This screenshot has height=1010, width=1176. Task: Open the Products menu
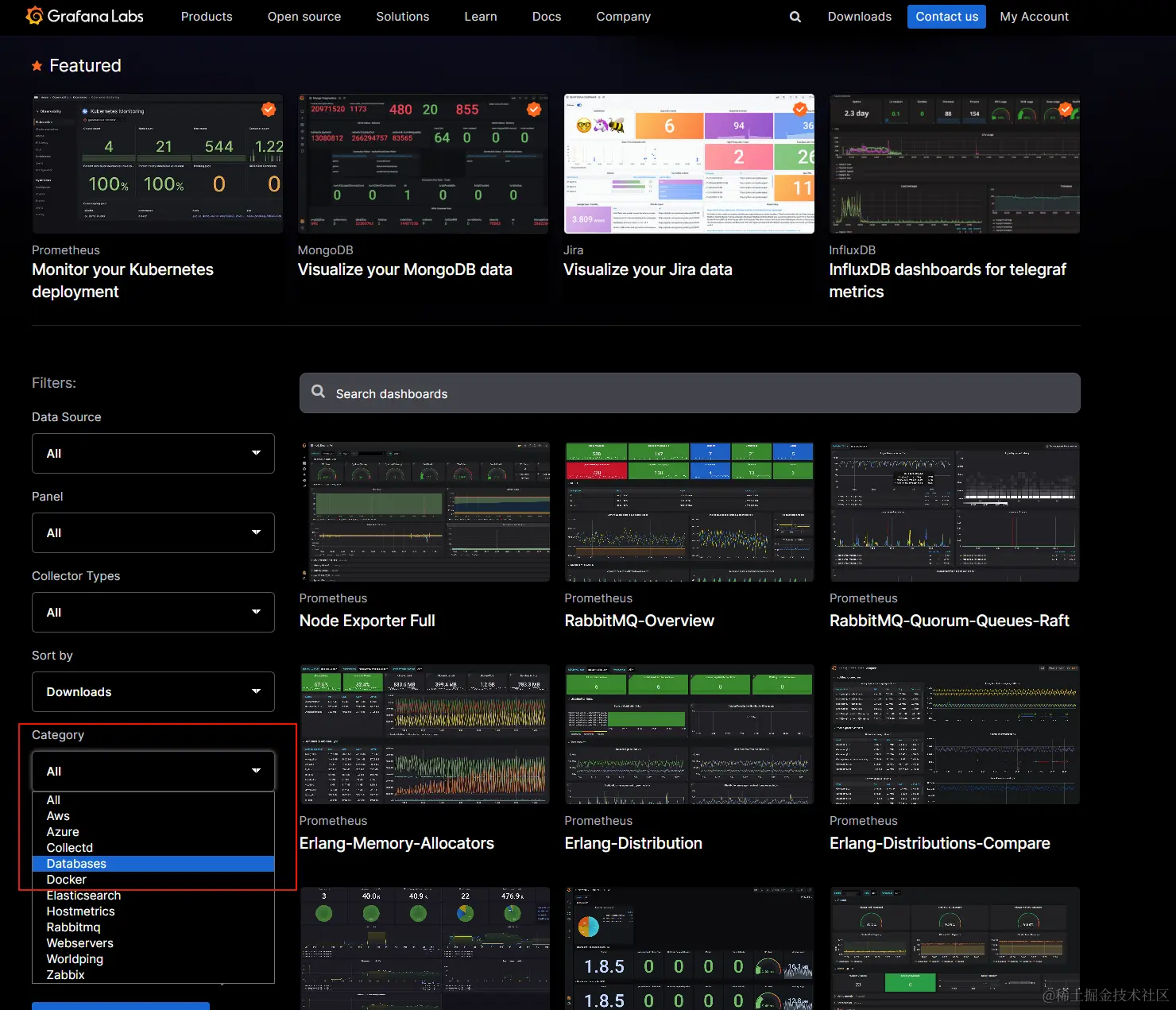pyautogui.click(x=207, y=17)
